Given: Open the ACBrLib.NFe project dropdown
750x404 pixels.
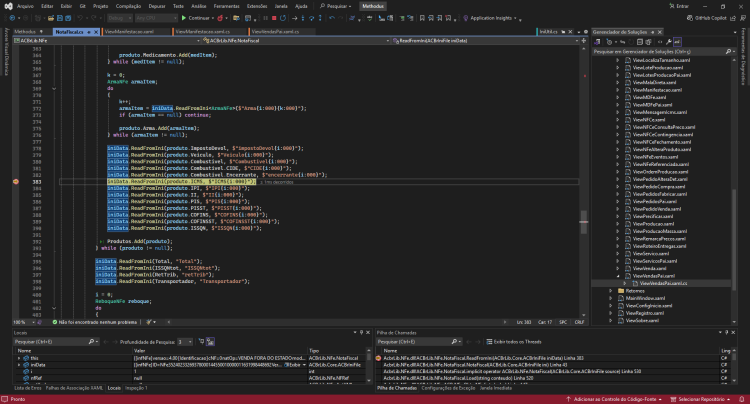Looking at the screenshot, I should click(107, 41).
